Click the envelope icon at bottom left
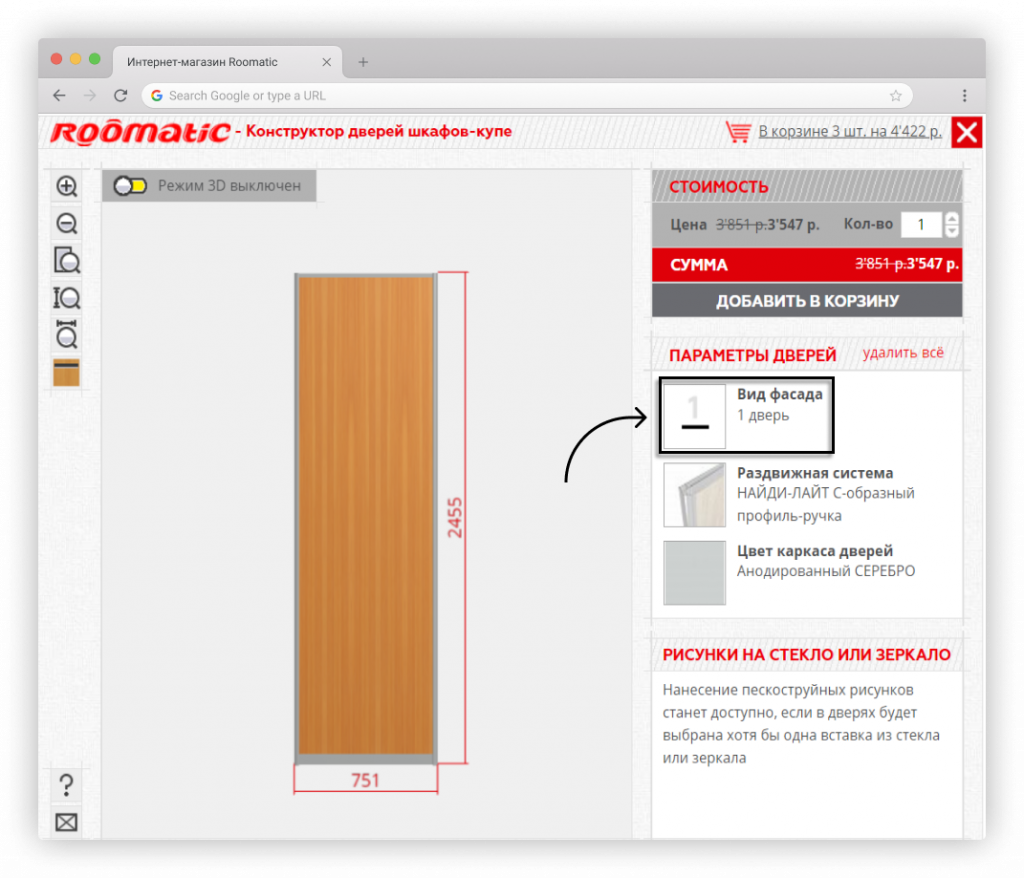 pyautogui.click(x=67, y=822)
